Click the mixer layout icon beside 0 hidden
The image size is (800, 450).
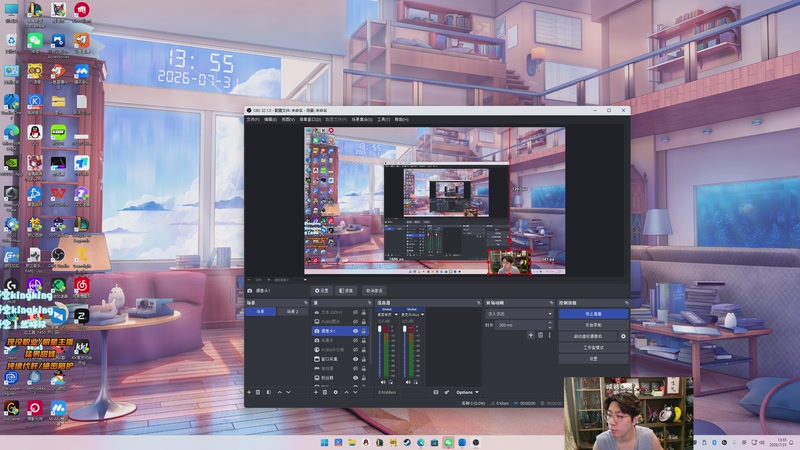click(436, 392)
